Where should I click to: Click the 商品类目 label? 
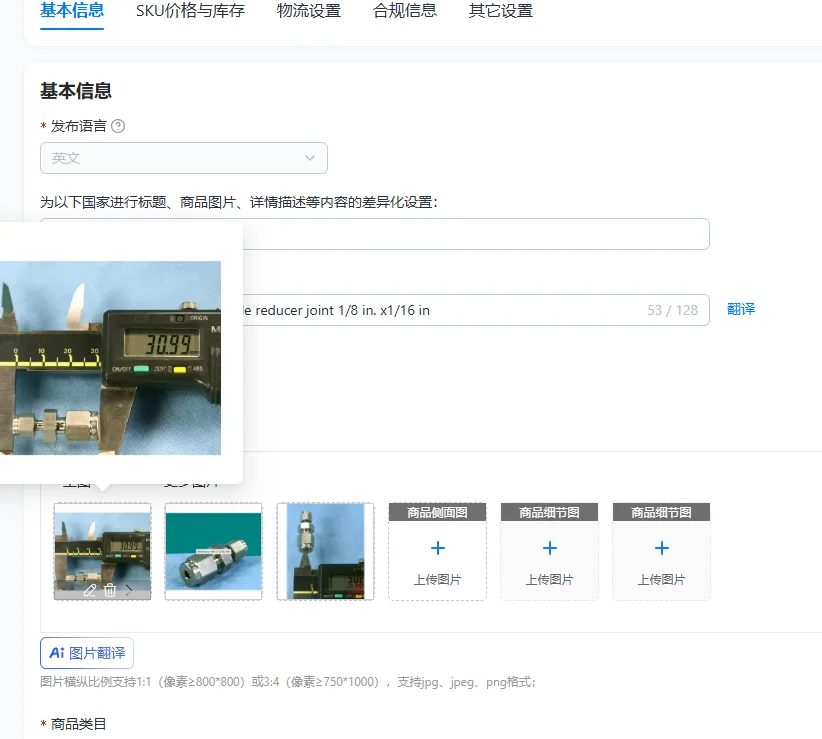79,724
